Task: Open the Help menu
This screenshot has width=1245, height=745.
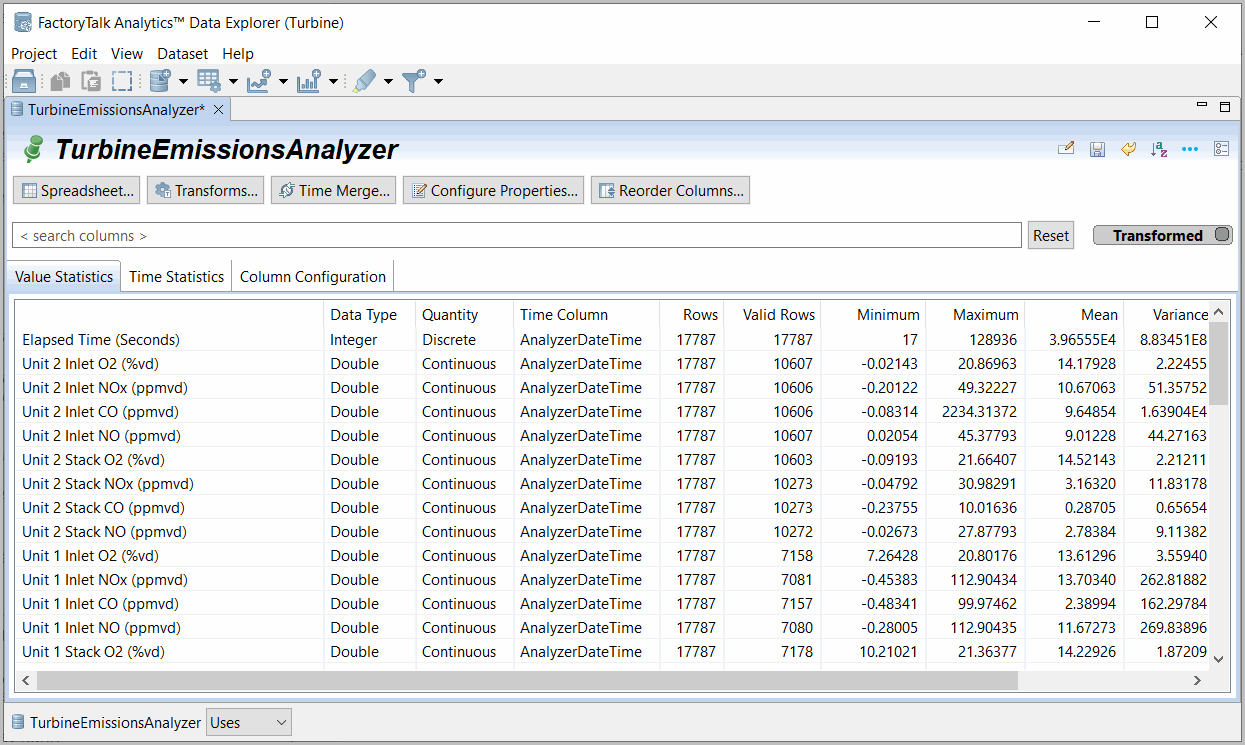Action: pos(238,54)
